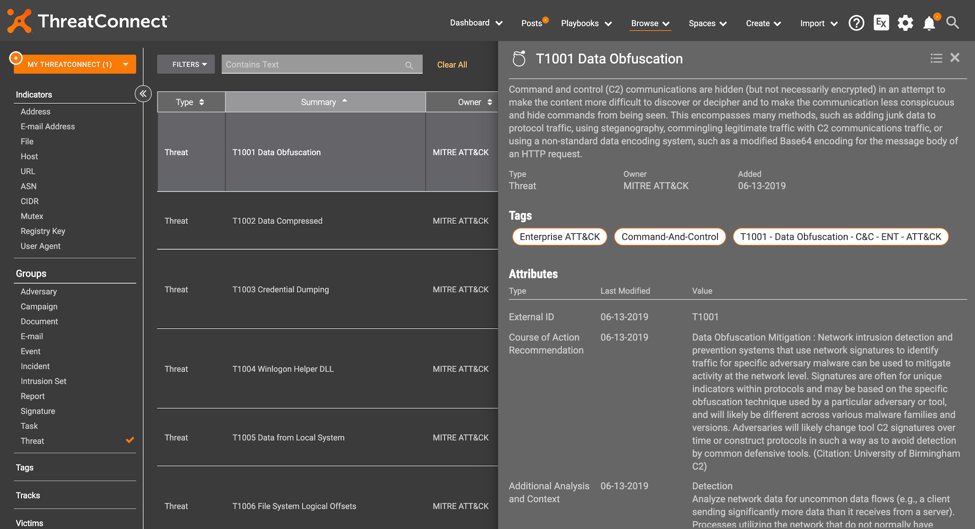This screenshot has width=975, height=529.
Task: Expand the Import menu
Action: pos(818,23)
